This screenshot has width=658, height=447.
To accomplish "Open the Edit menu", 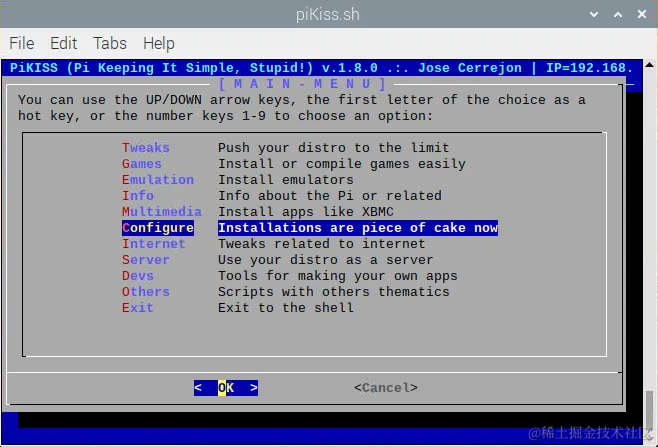I will pos(64,43).
